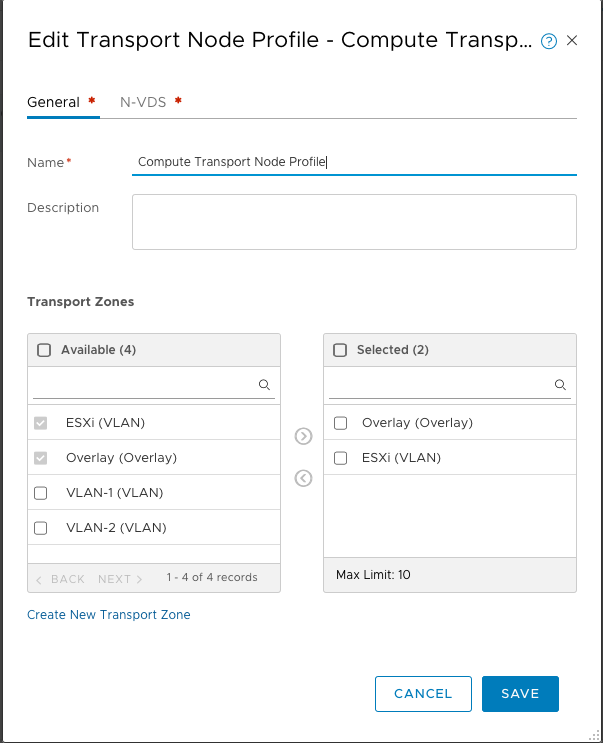The image size is (603, 743).
Task: Toggle the select-all Selected checkbox
Action: point(340,350)
